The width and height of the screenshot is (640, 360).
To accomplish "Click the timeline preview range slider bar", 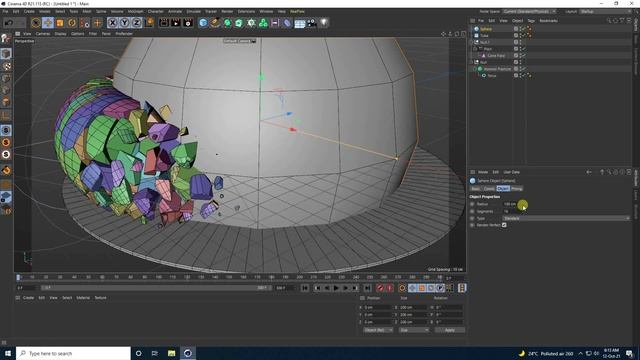I will pos(156,288).
